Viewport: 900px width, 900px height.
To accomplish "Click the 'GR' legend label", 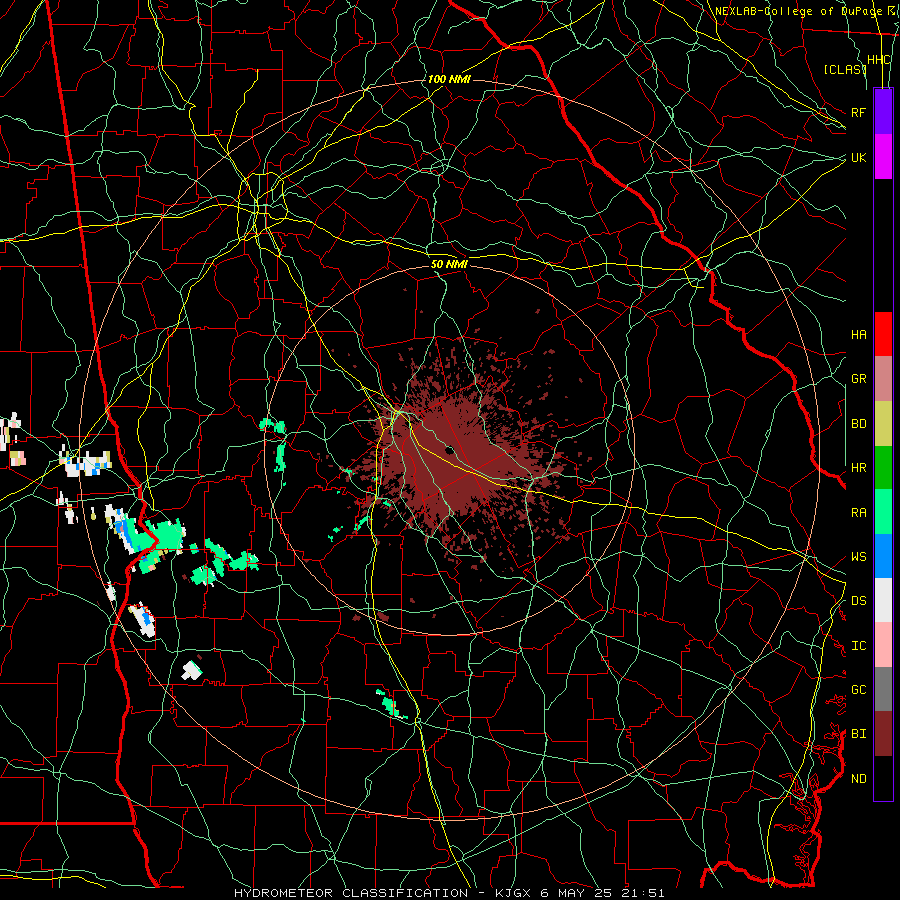I will (x=858, y=379).
